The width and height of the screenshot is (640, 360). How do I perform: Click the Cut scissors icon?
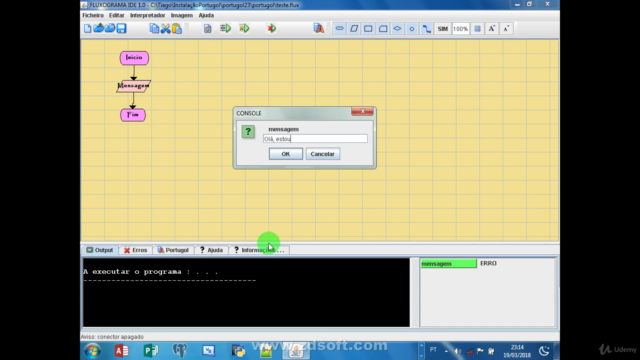coord(165,28)
